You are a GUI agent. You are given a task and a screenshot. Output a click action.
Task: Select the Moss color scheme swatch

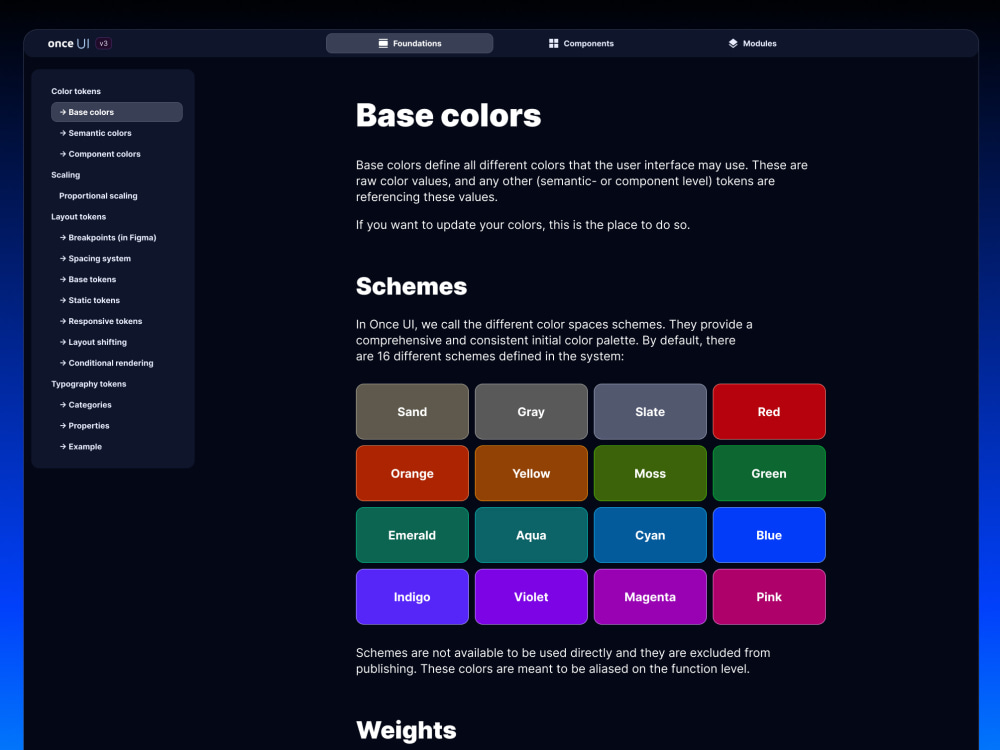[650, 473]
